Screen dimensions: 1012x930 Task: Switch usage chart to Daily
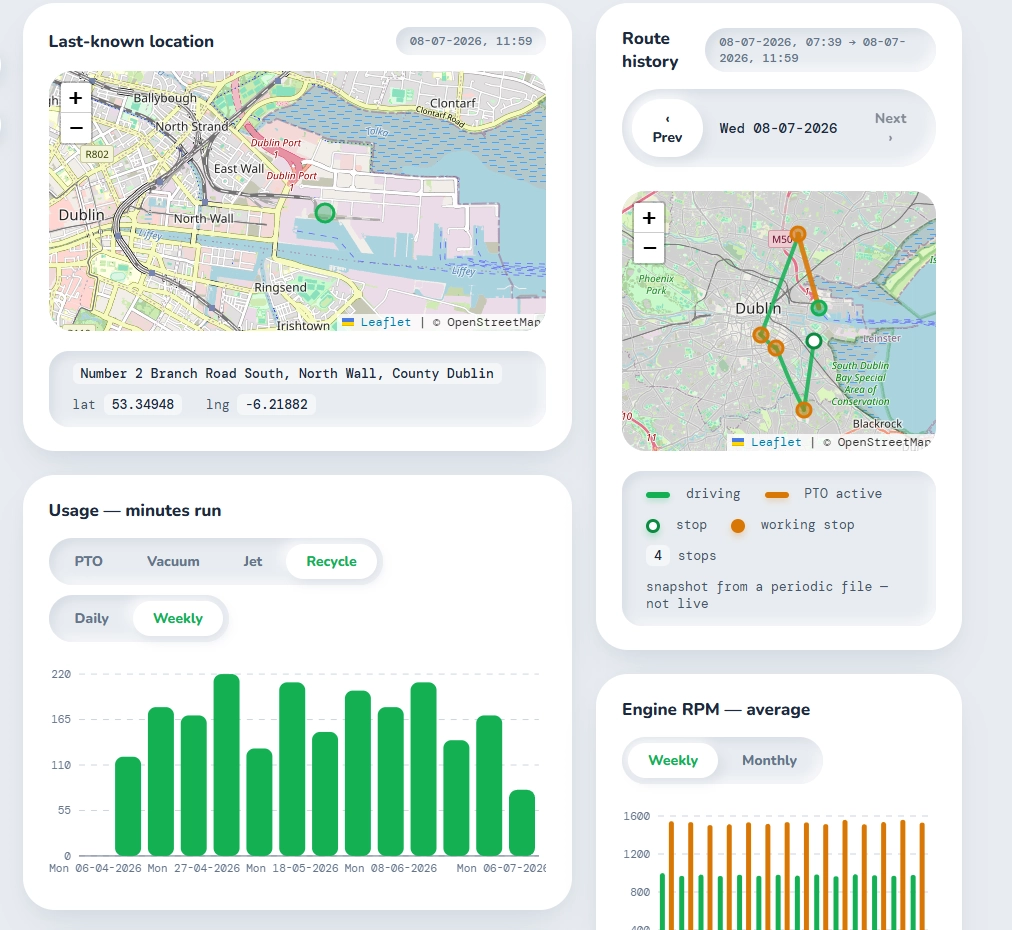(x=92, y=618)
